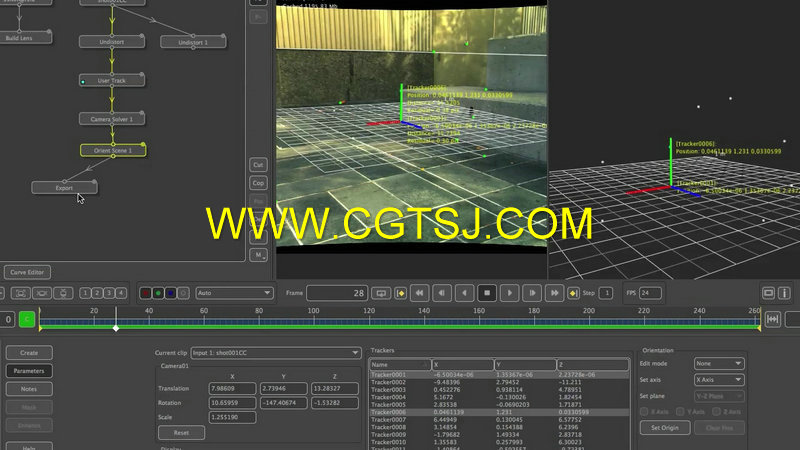The image size is (800, 450).
Task: Toggle the blue channel display button
Action: point(171,293)
